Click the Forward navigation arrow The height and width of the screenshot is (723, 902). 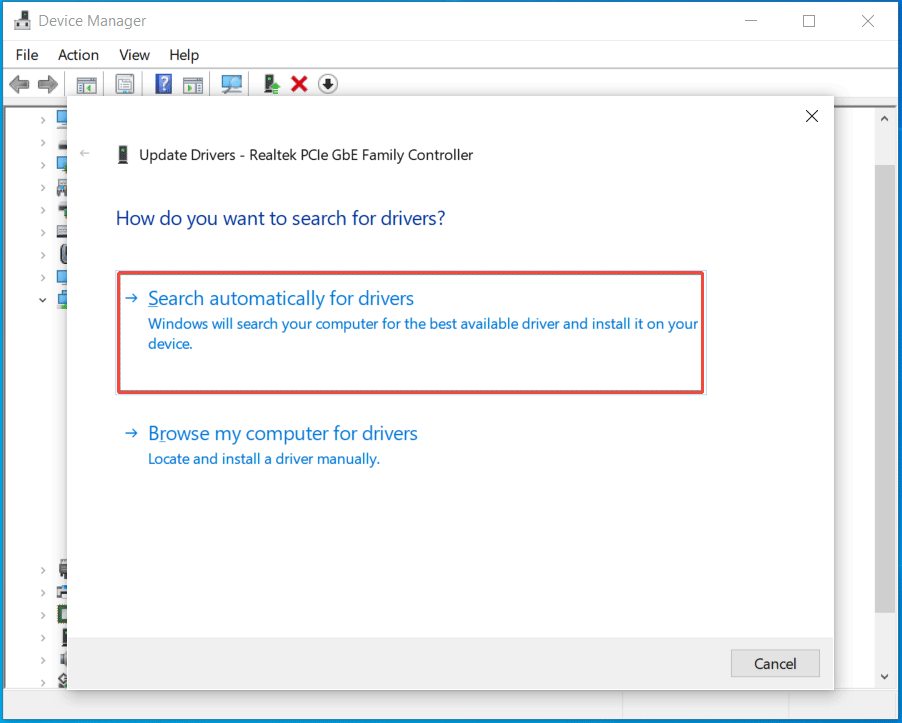click(x=47, y=84)
